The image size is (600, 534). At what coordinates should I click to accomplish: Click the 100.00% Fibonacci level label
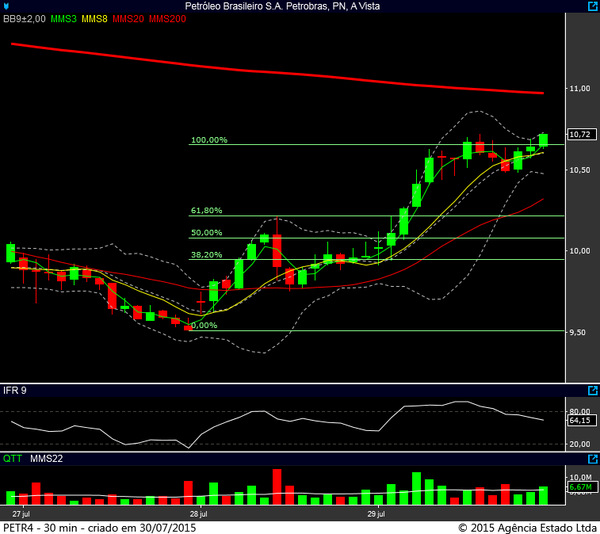coord(209,140)
